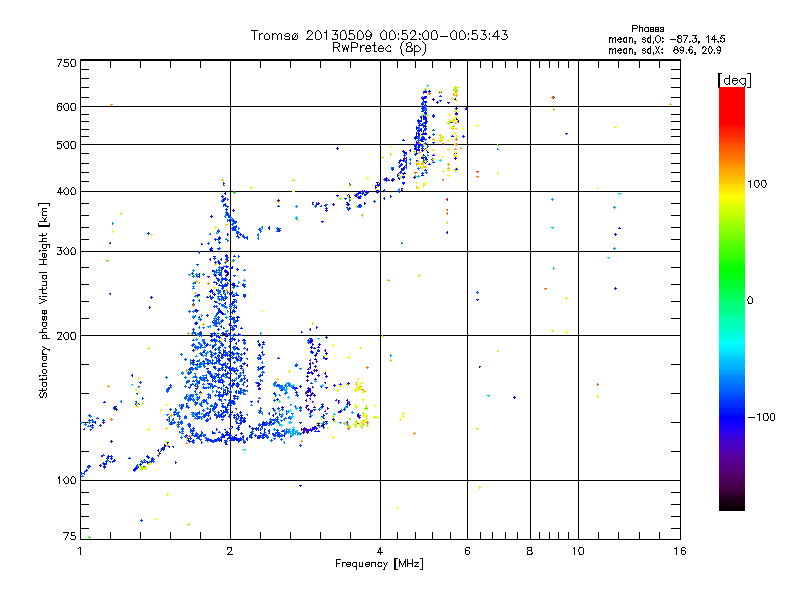Click the 'Phases' heading above the stats
The height and width of the screenshot is (600, 800).
[x=647, y=29]
